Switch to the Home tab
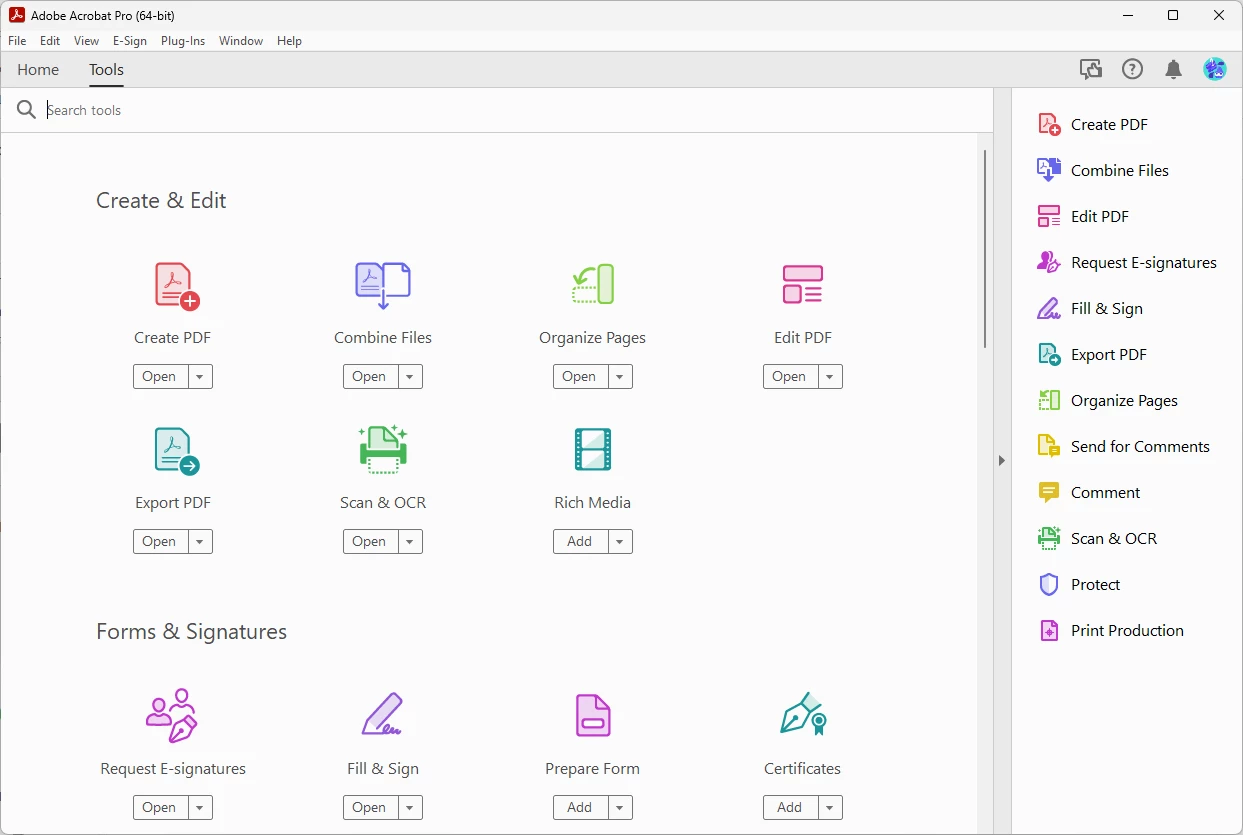Image resolution: width=1243 pixels, height=835 pixels. (38, 70)
